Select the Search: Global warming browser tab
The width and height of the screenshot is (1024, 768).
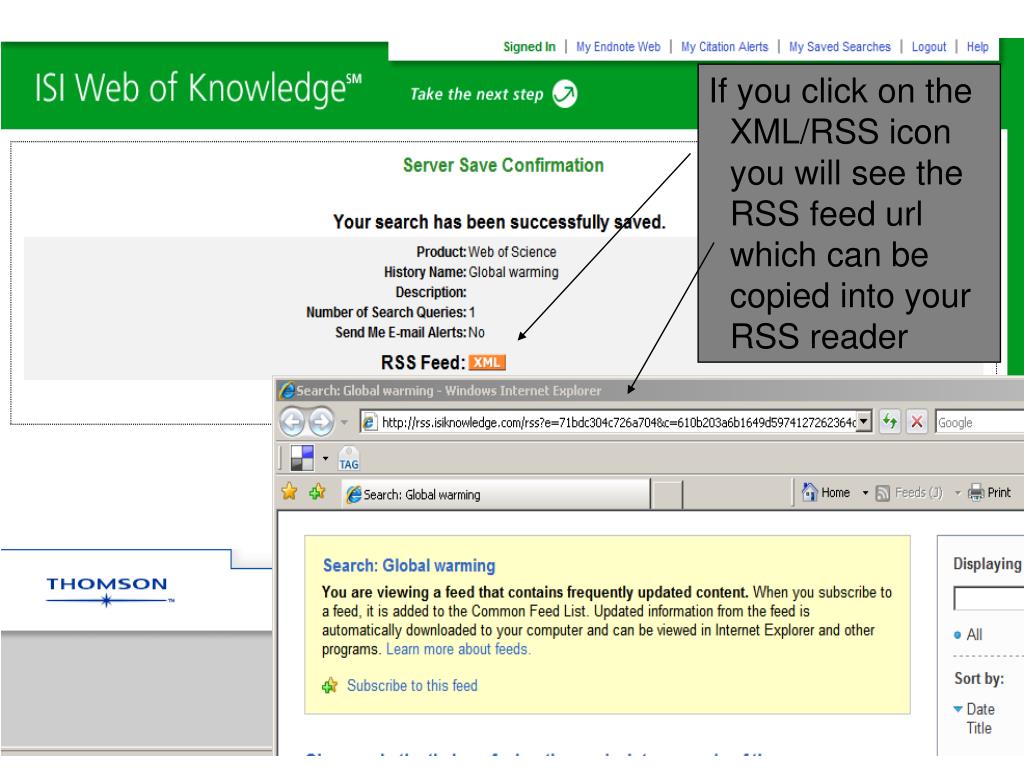(496, 494)
